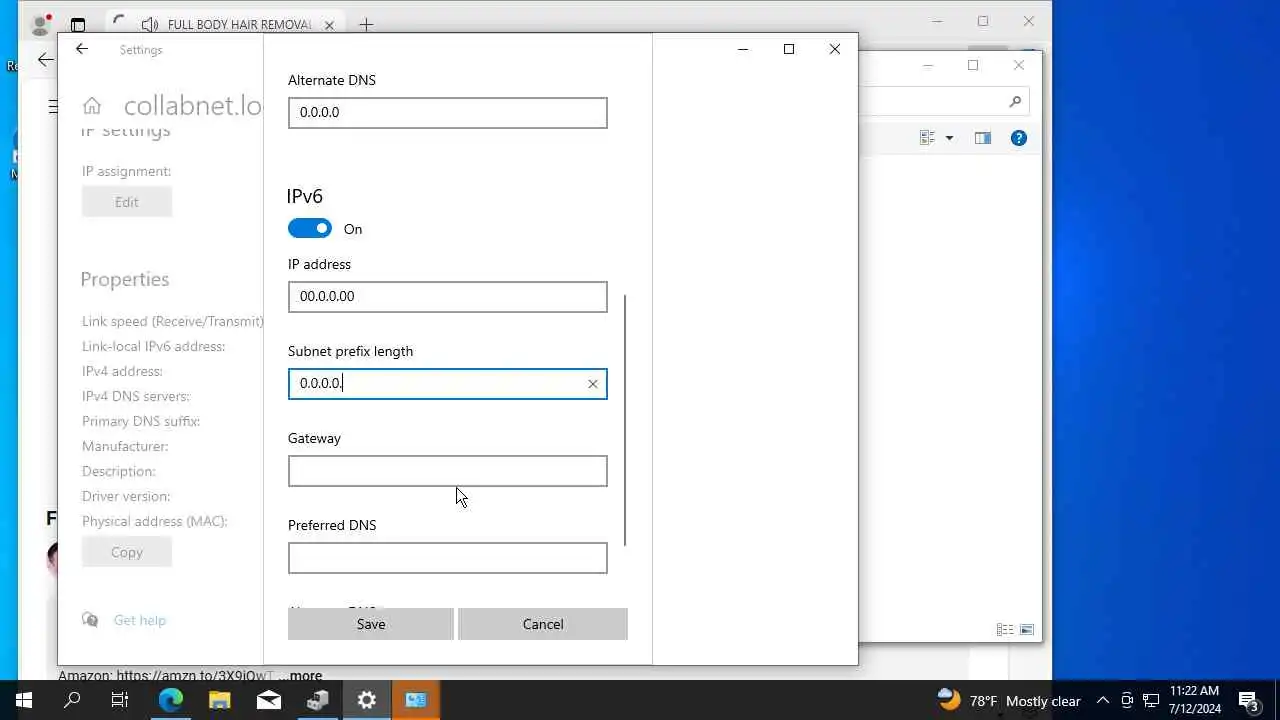Click the Edit button under IP assignment
The width and height of the screenshot is (1280, 720).
click(x=127, y=202)
